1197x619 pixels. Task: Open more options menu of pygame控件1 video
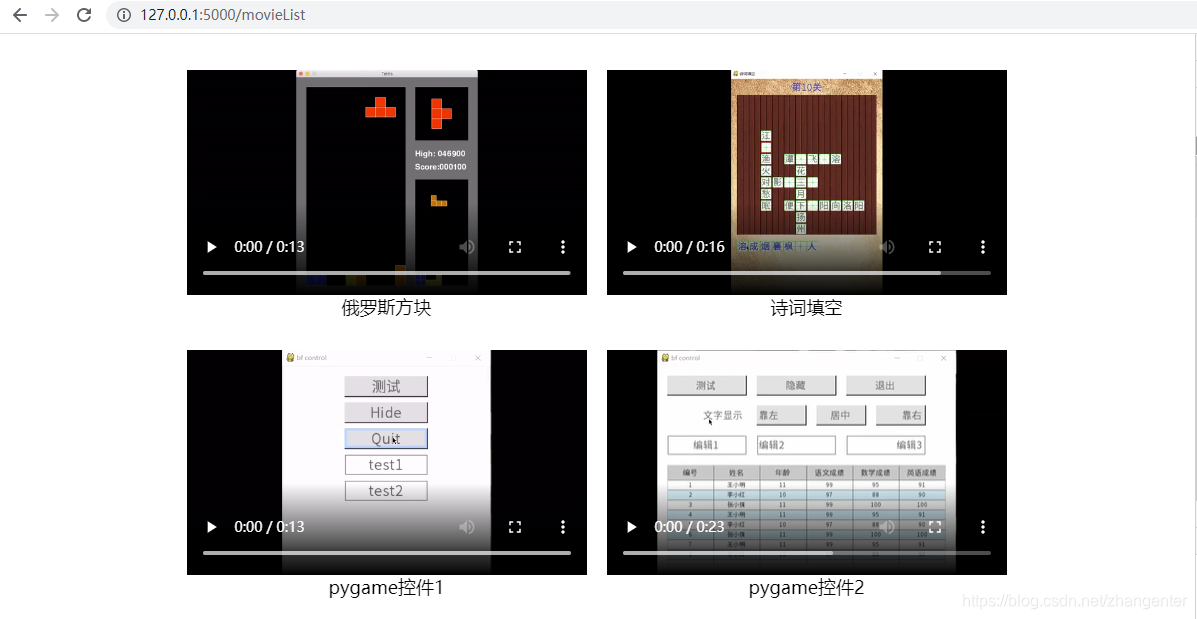(563, 527)
